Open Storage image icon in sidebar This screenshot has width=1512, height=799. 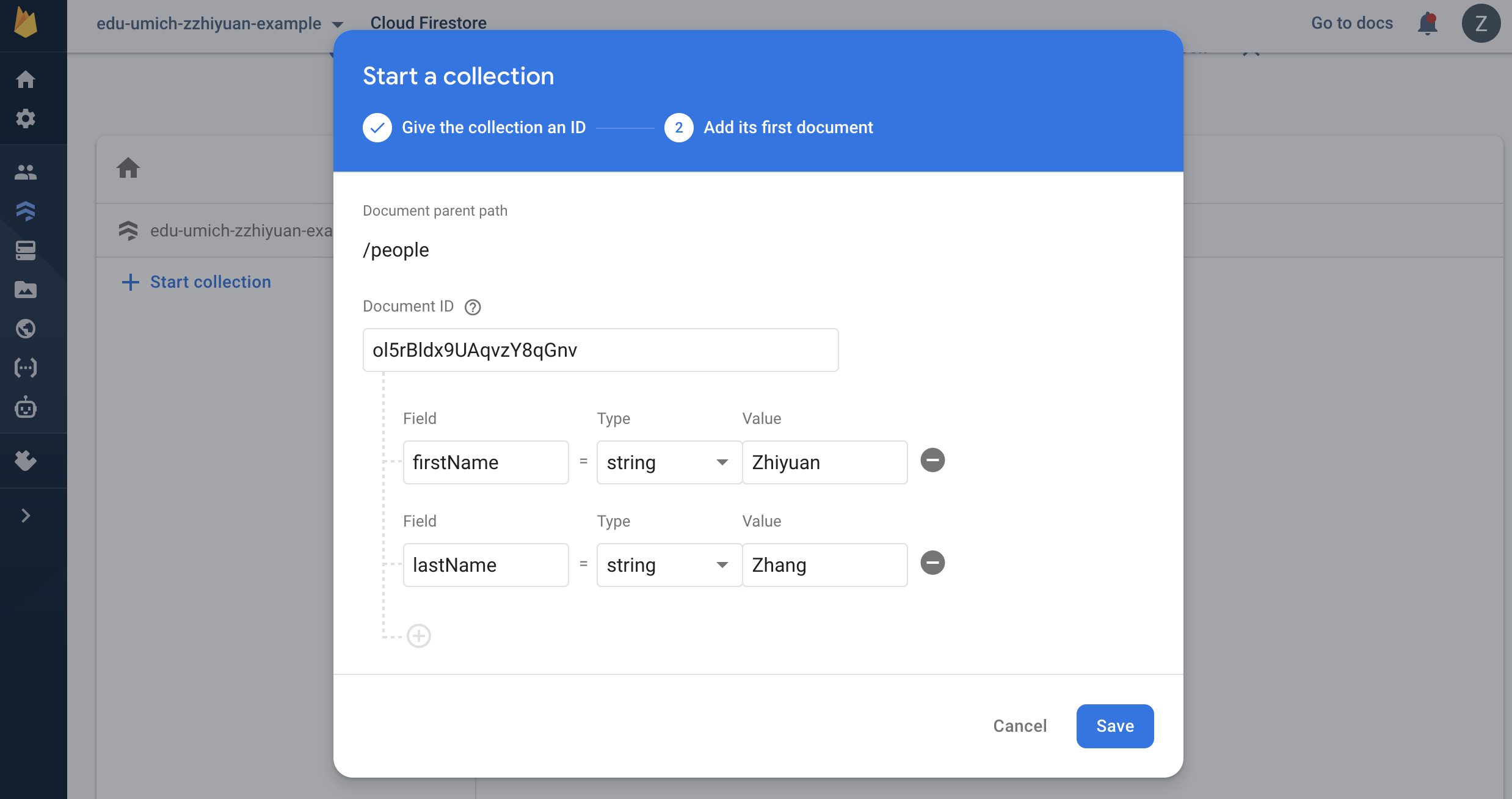point(26,290)
